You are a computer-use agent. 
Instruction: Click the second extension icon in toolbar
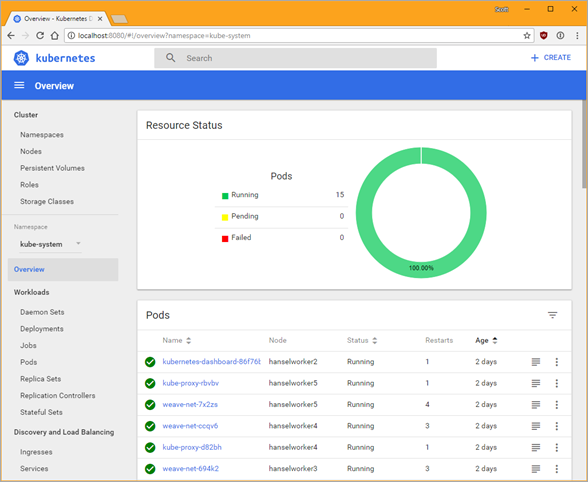560,36
